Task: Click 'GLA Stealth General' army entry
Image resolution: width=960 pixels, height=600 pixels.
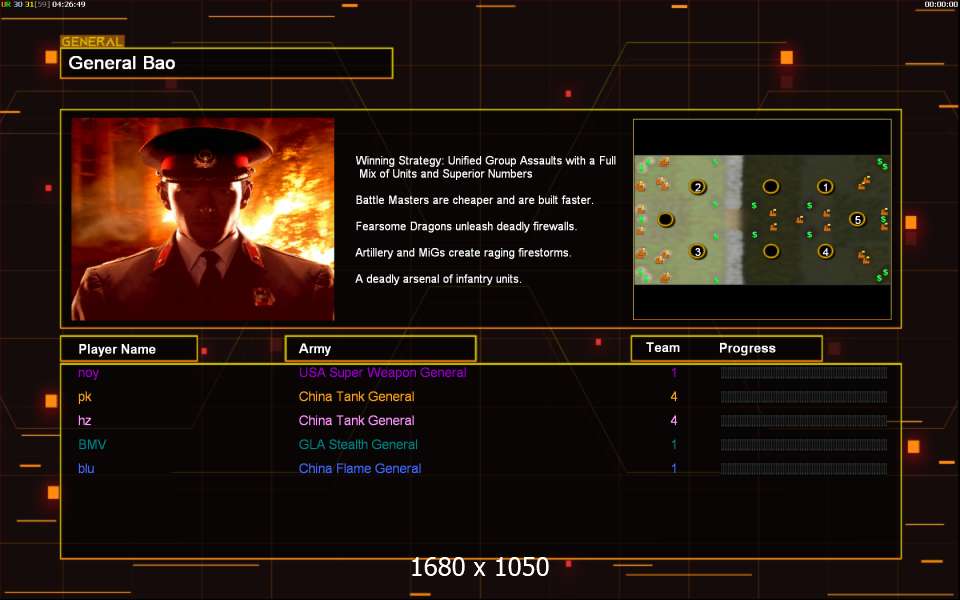Action: click(x=358, y=444)
